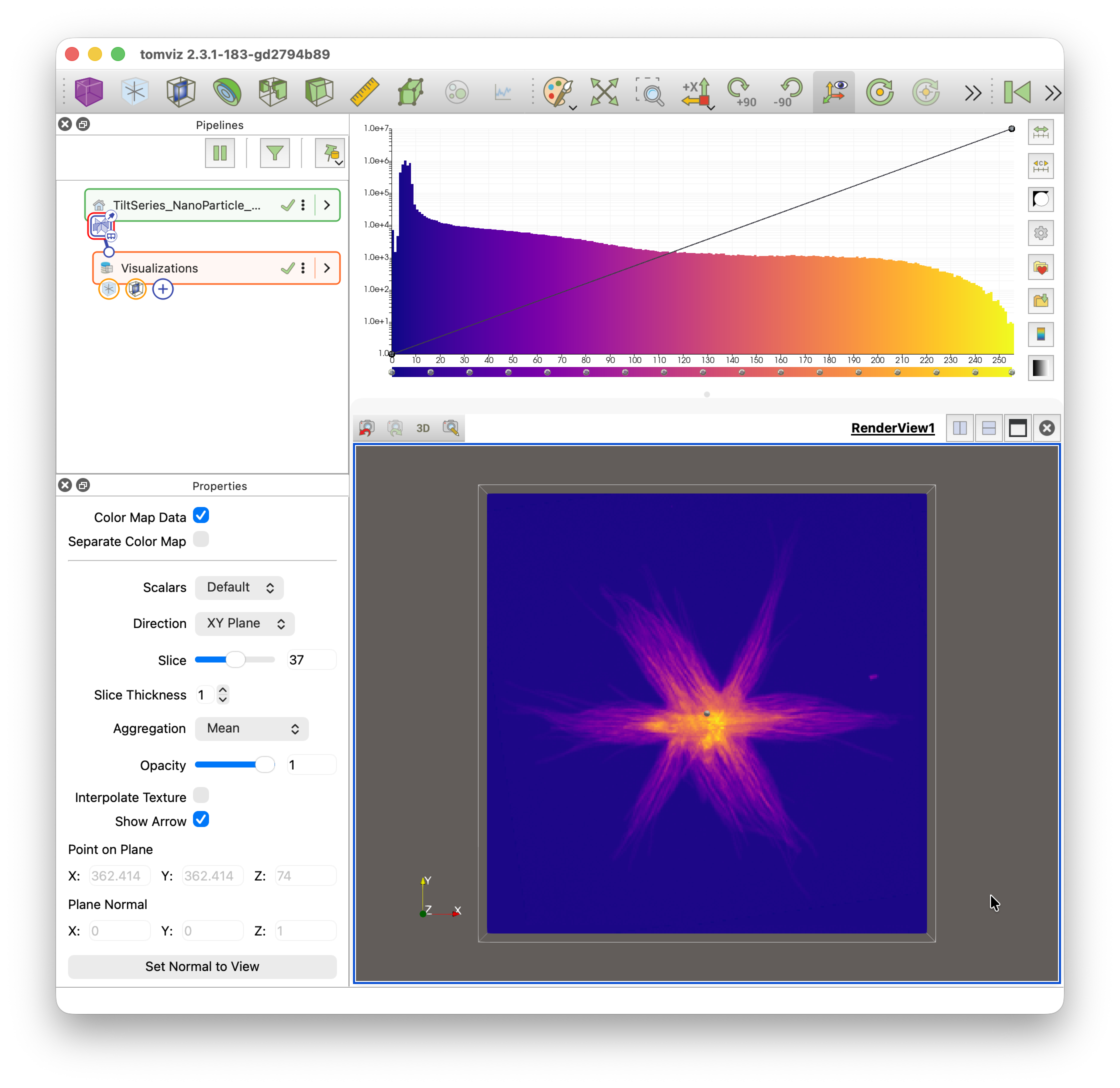Toggle the color legend display
The image size is (1120, 1088).
coord(1040,334)
